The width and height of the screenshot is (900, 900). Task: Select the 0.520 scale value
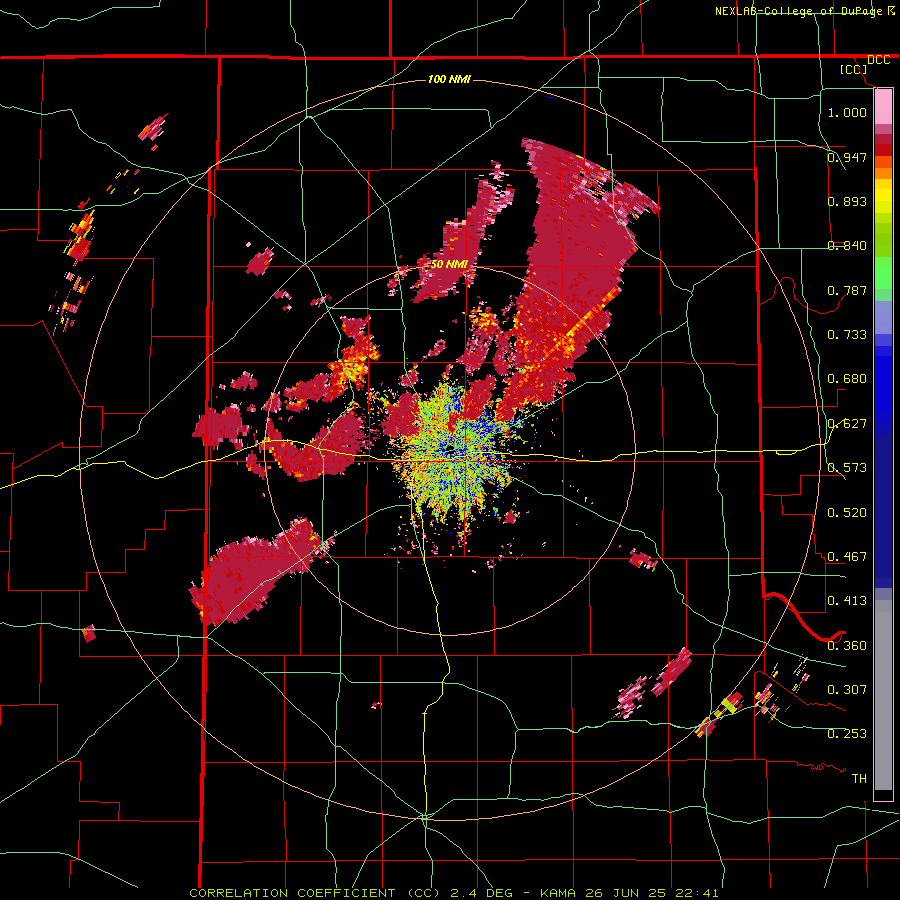[x=847, y=512]
